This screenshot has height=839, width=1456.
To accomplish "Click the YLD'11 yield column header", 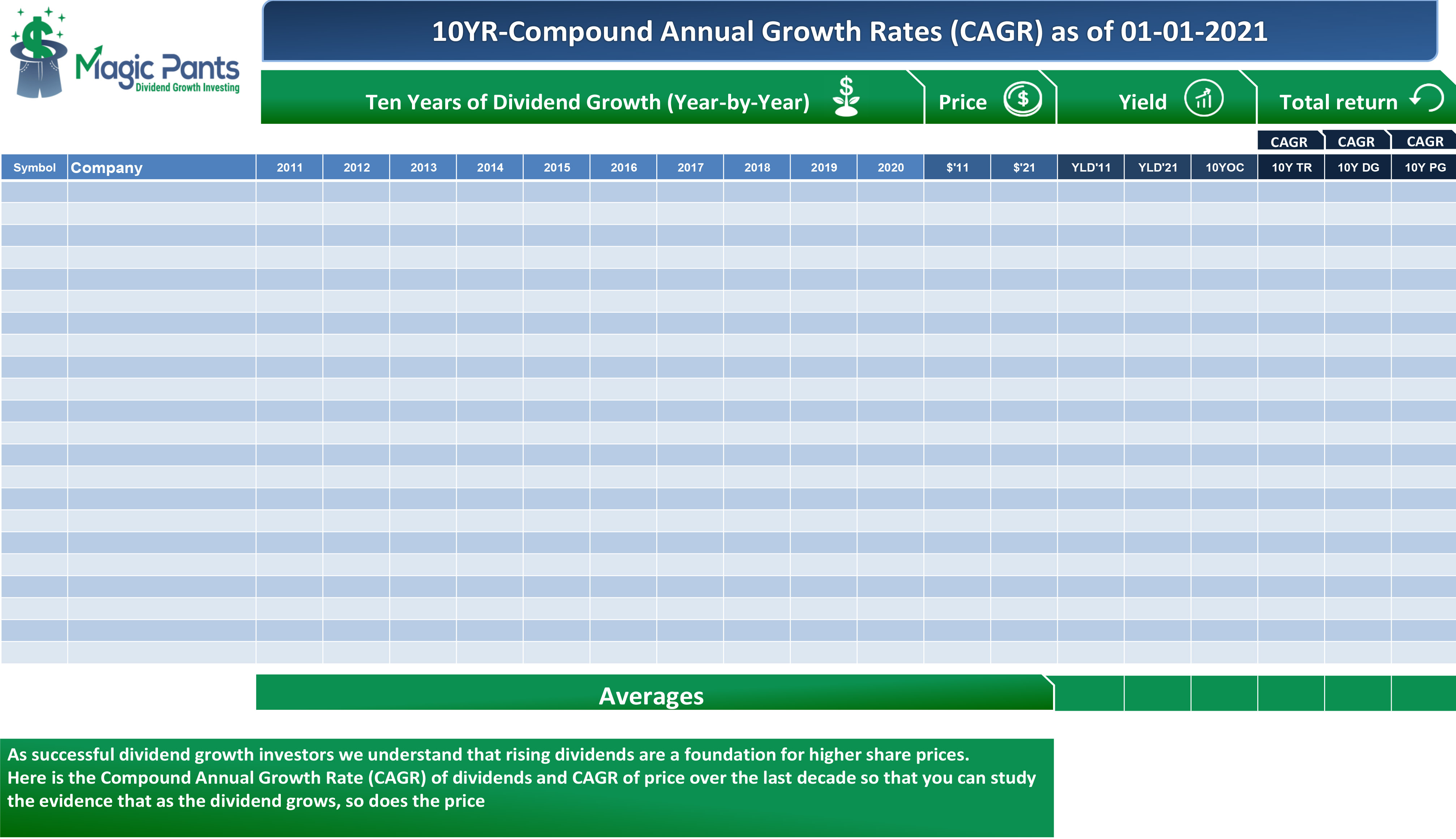I will click(x=1091, y=168).
